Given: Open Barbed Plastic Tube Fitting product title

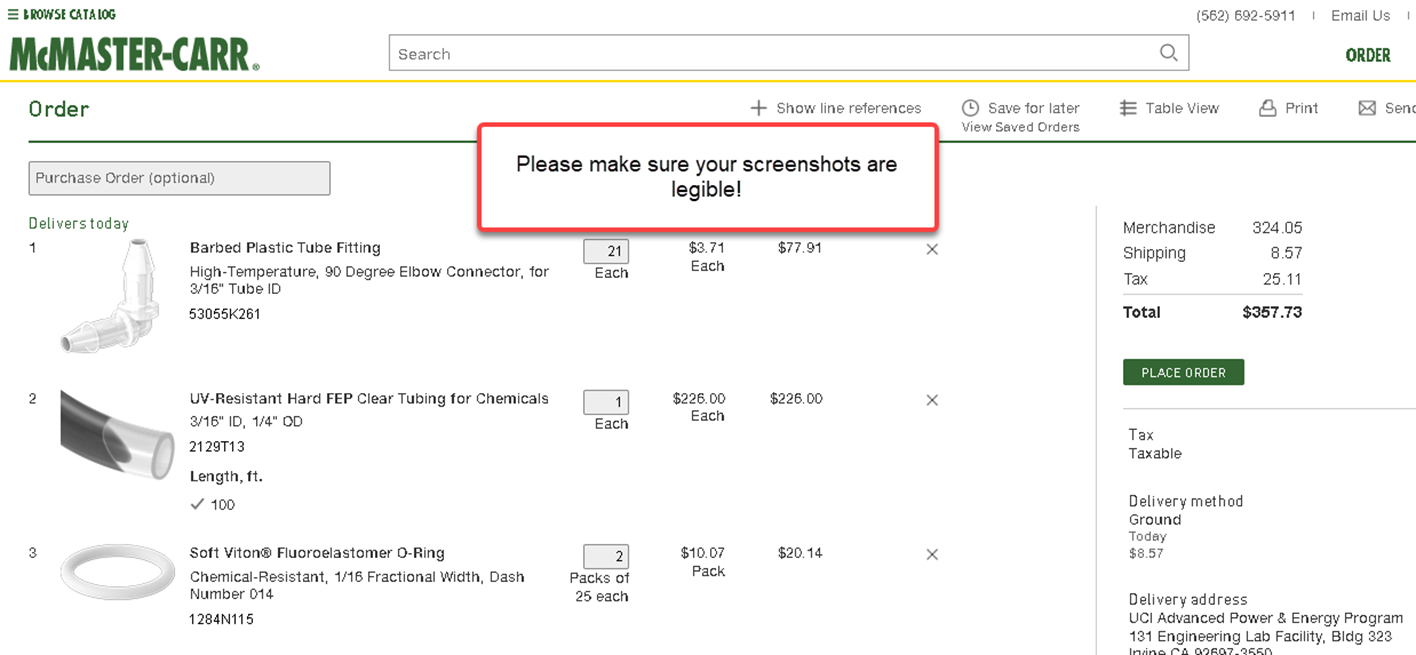Looking at the screenshot, I should coord(285,248).
